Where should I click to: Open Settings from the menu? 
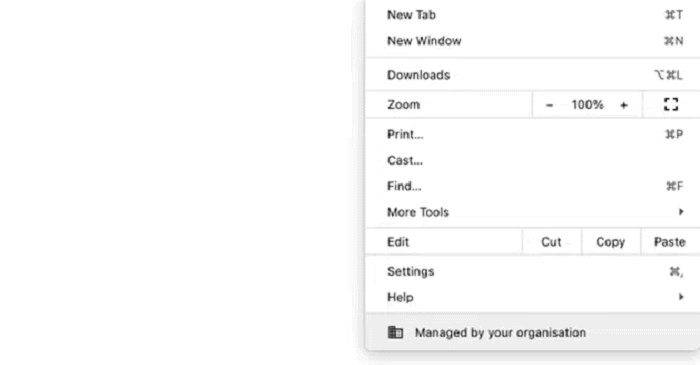[x=533, y=271]
